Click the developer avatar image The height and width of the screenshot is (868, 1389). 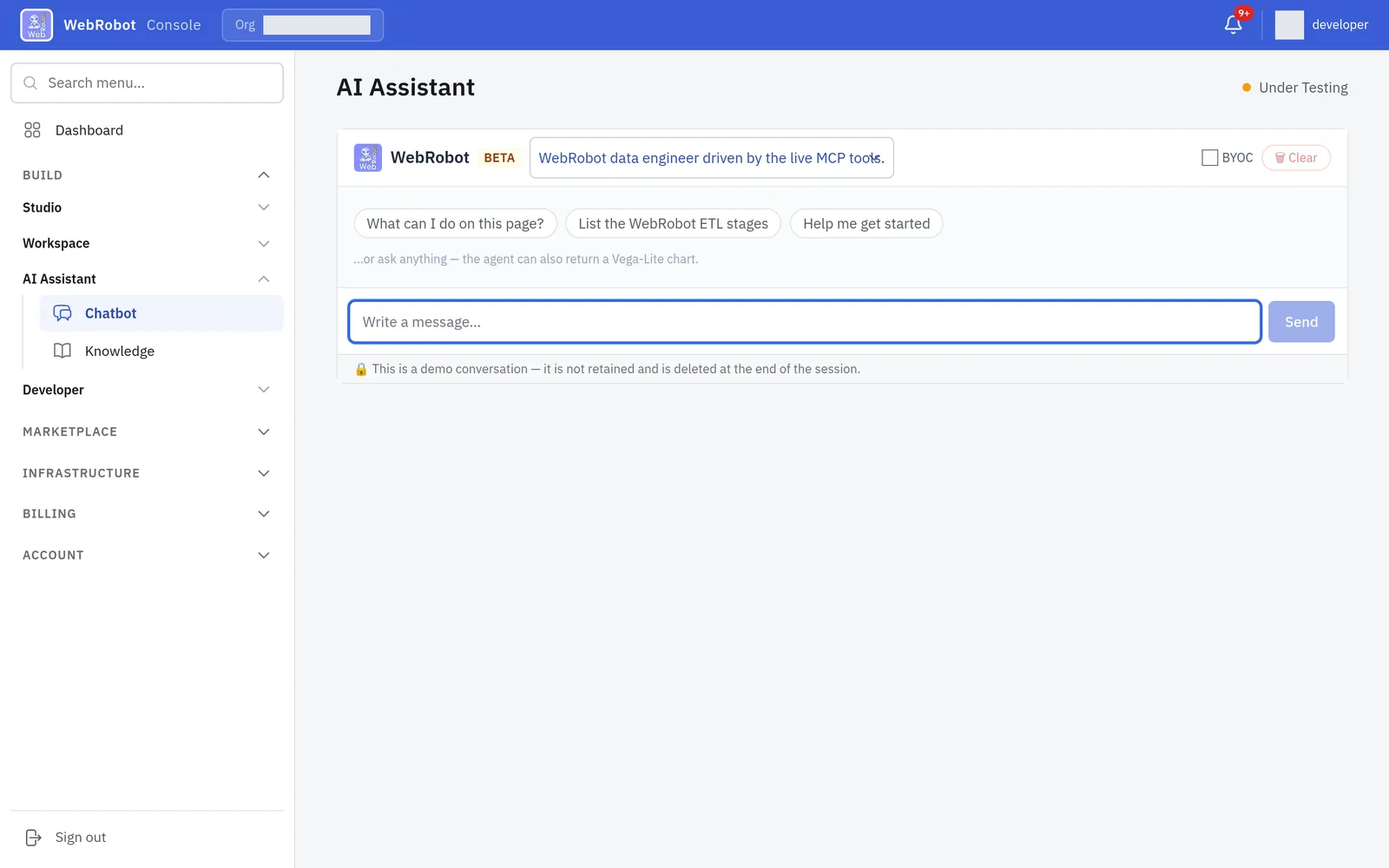[x=1289, y=25]
